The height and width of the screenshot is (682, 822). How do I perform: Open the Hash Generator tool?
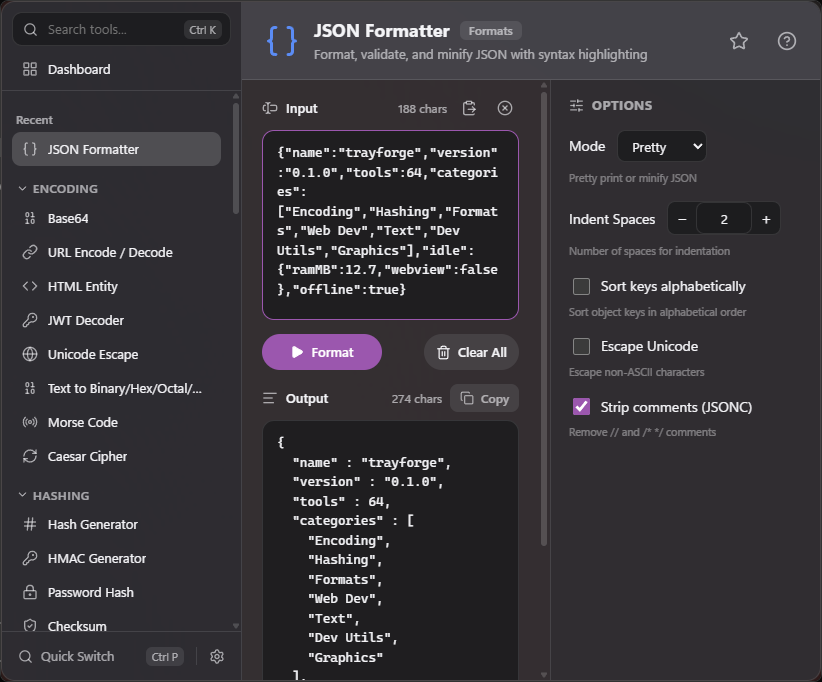point(116,524)
